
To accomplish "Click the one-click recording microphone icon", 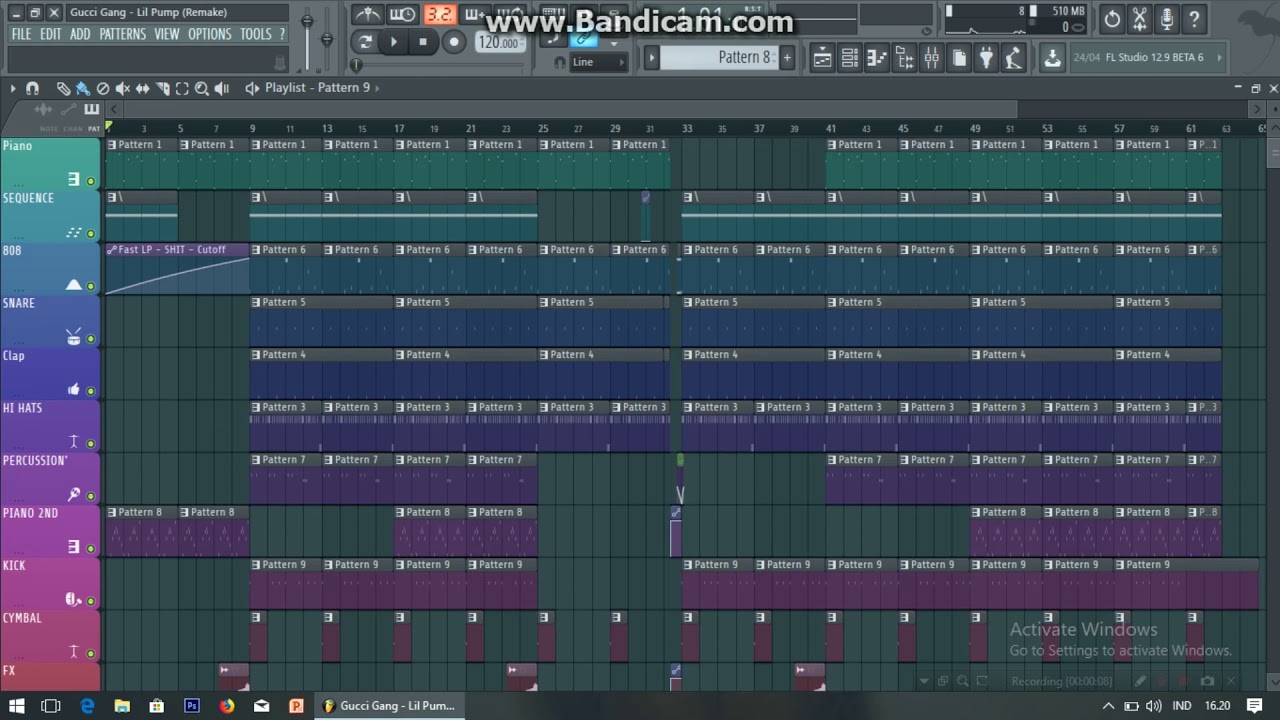I will (1167, 18).
